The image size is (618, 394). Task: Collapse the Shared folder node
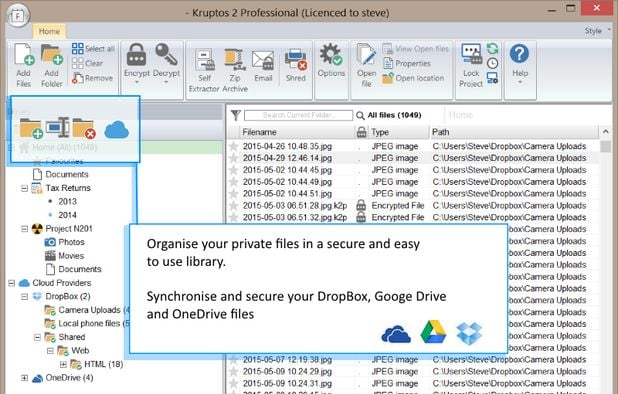point(37,337)
